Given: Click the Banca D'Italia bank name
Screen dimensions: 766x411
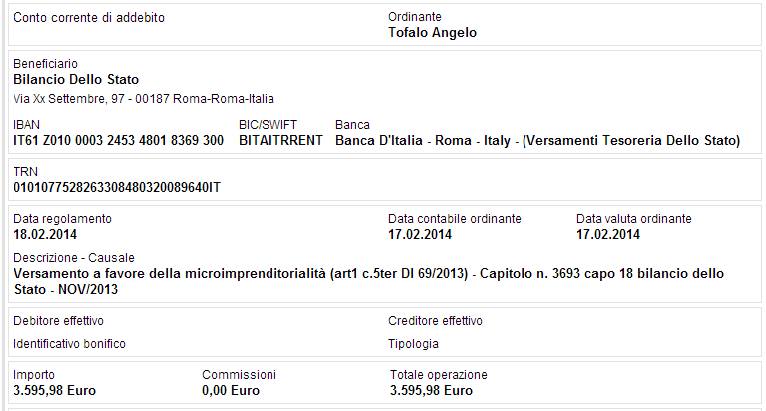Looking at the screenshot, I should [537, 141].
